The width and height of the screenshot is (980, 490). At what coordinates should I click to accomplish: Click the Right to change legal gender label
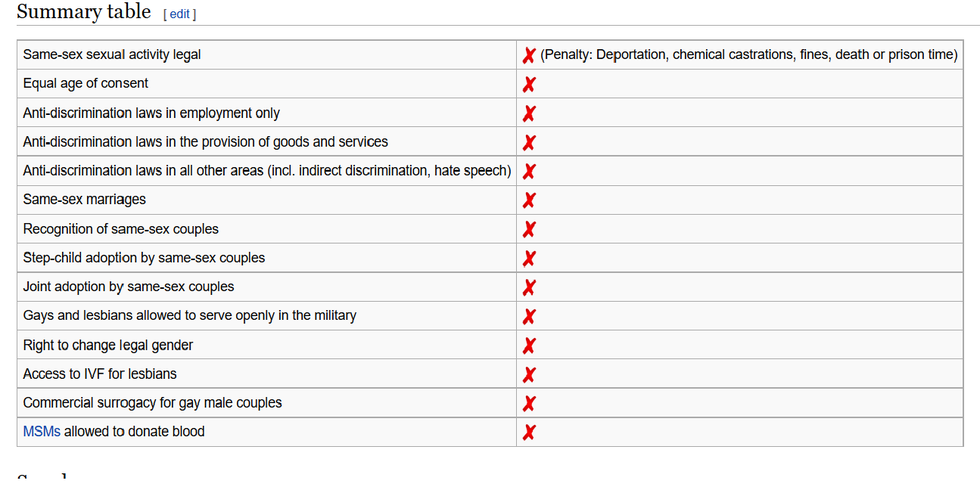108,346
